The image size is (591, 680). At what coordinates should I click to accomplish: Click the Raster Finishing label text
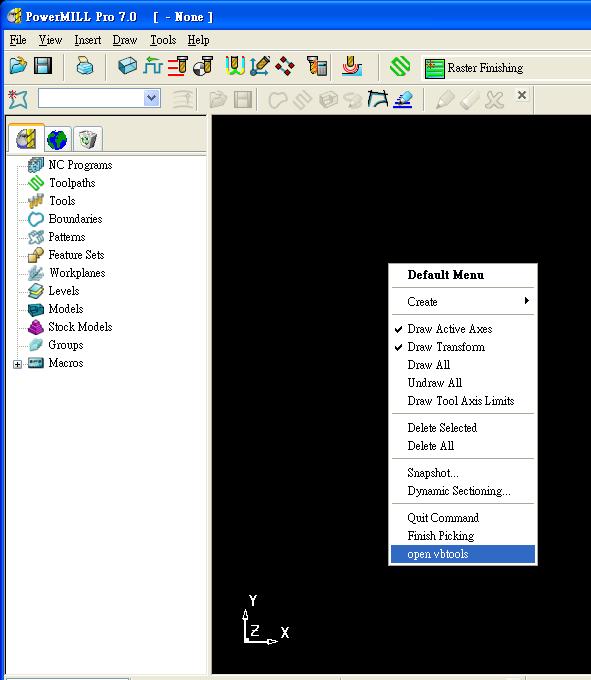coord(485,68)
